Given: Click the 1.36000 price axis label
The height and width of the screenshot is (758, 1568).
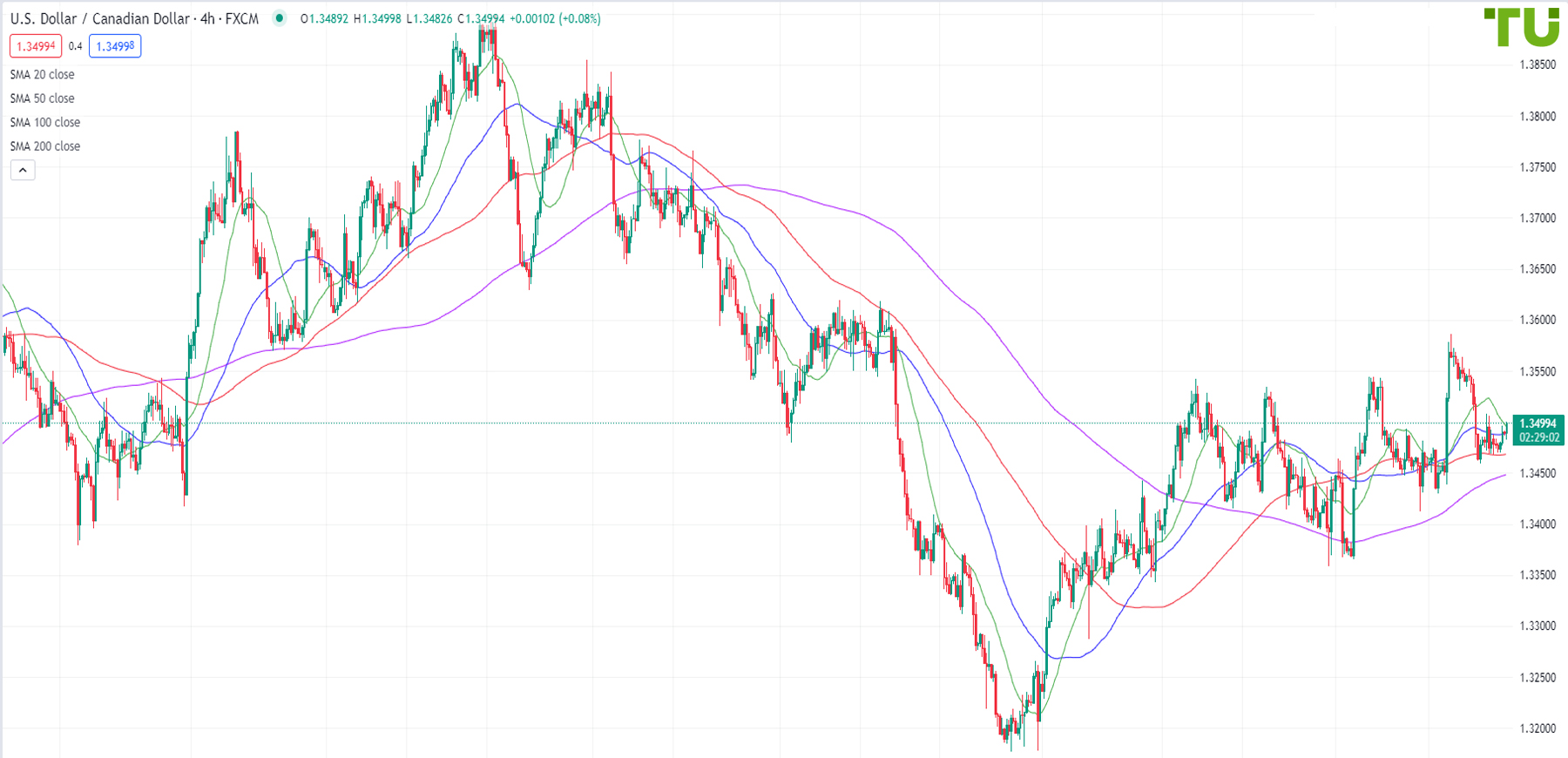Looking at the screenshot, I should [x=1538, y=320].
